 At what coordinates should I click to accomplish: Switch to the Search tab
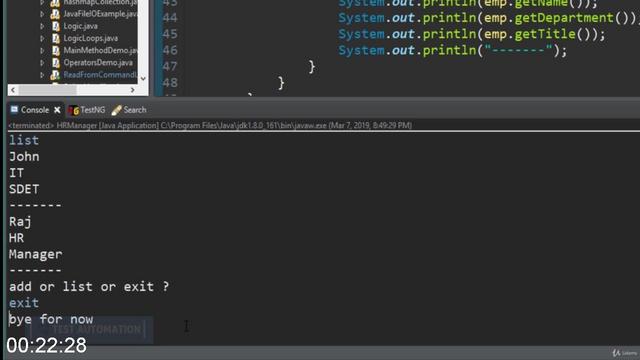pyautogui.click(x=135, y=110)
